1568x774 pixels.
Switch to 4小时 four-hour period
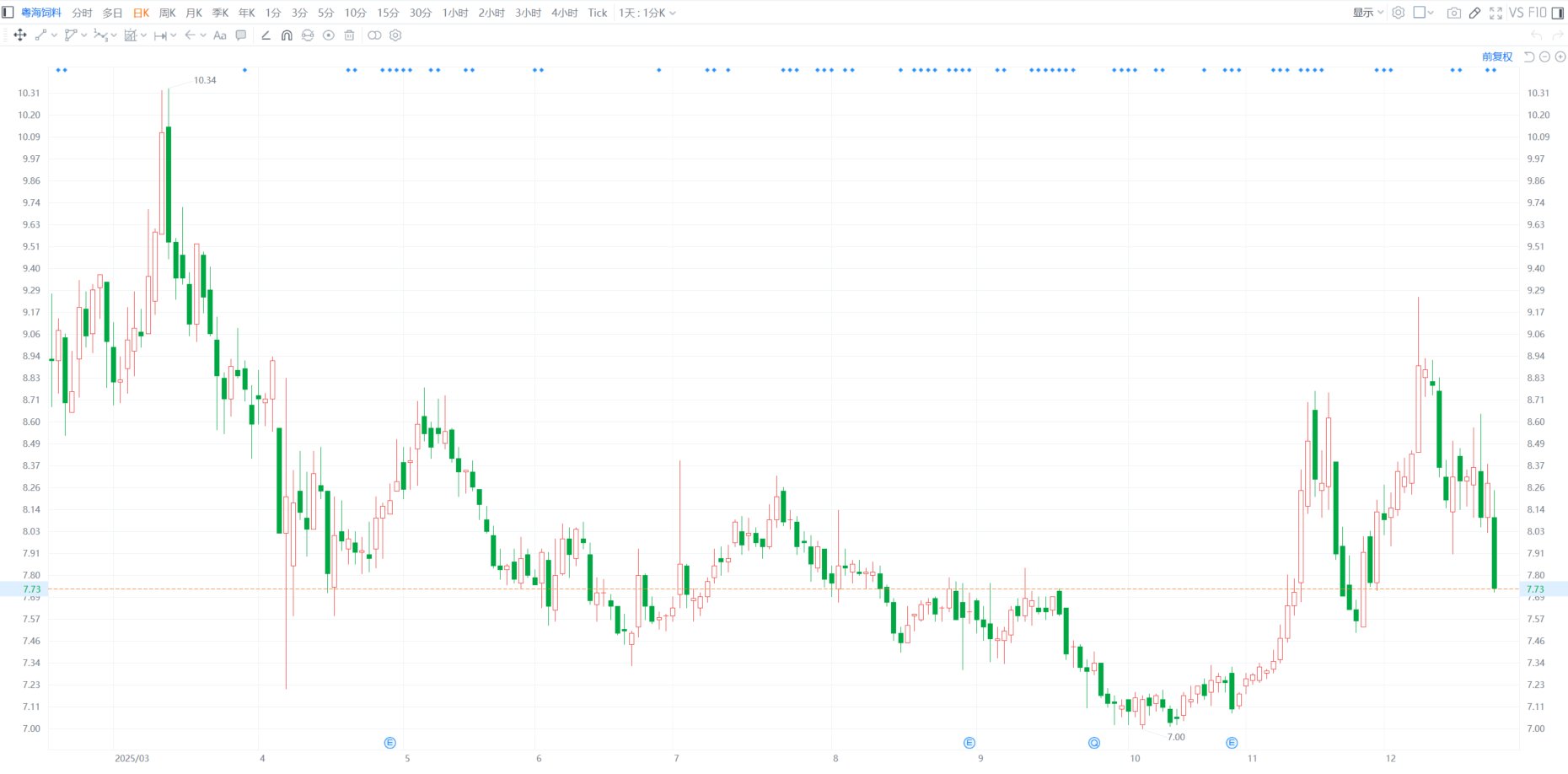click(x=565, y=13)
